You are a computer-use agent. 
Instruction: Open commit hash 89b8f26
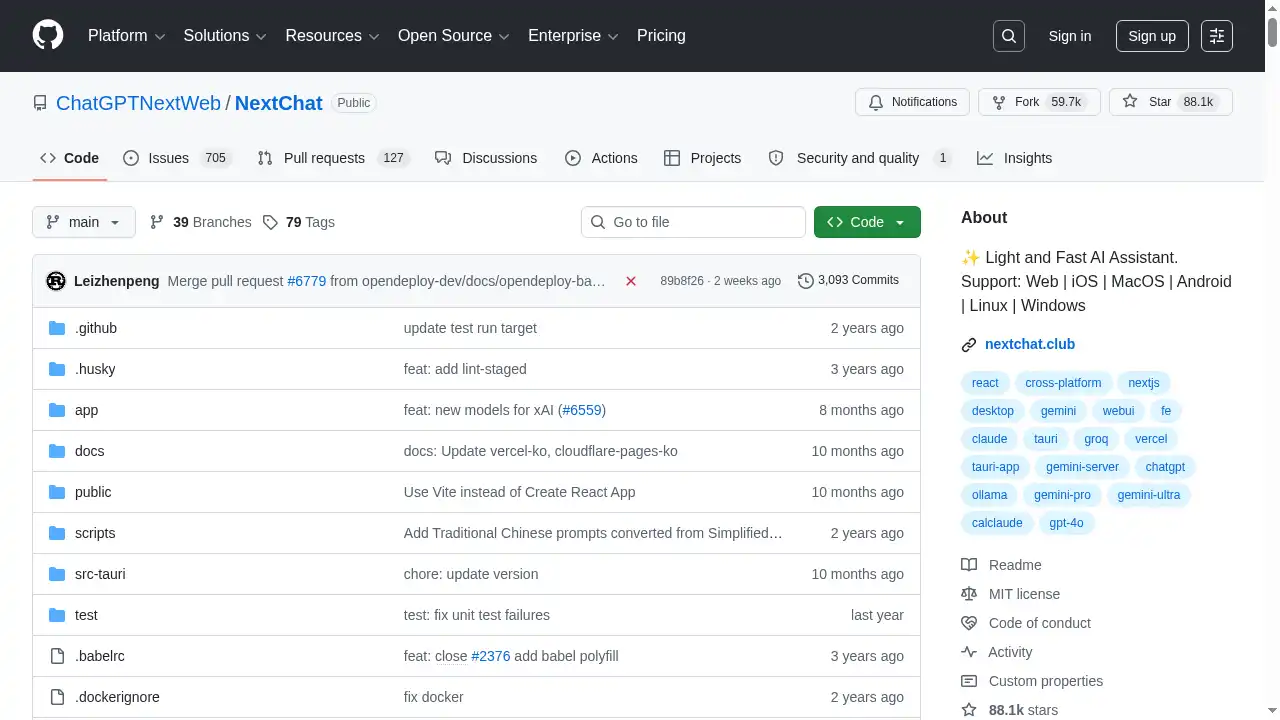(x=682, y=281)
